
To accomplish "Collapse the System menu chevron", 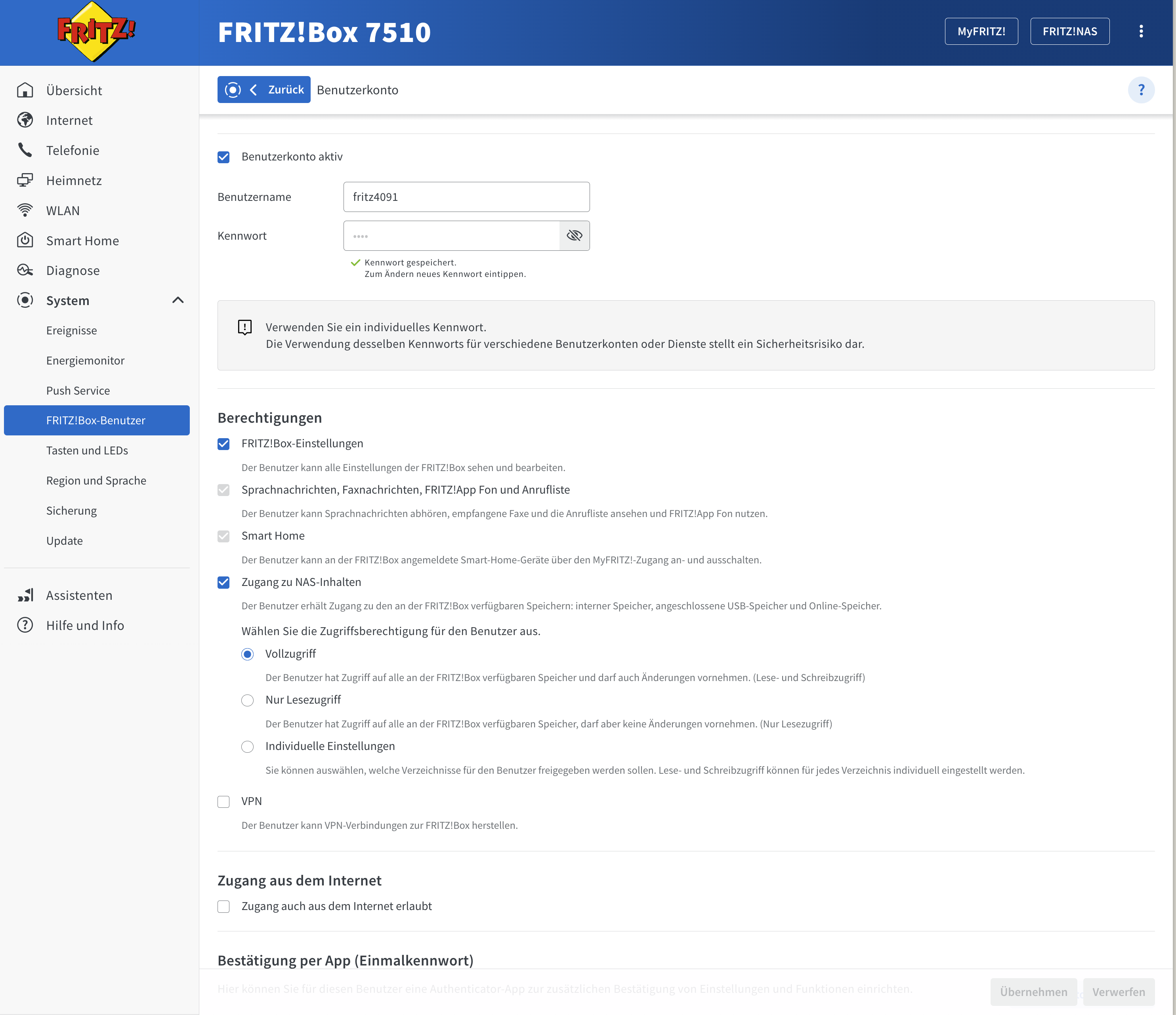I will click(178, 300).
